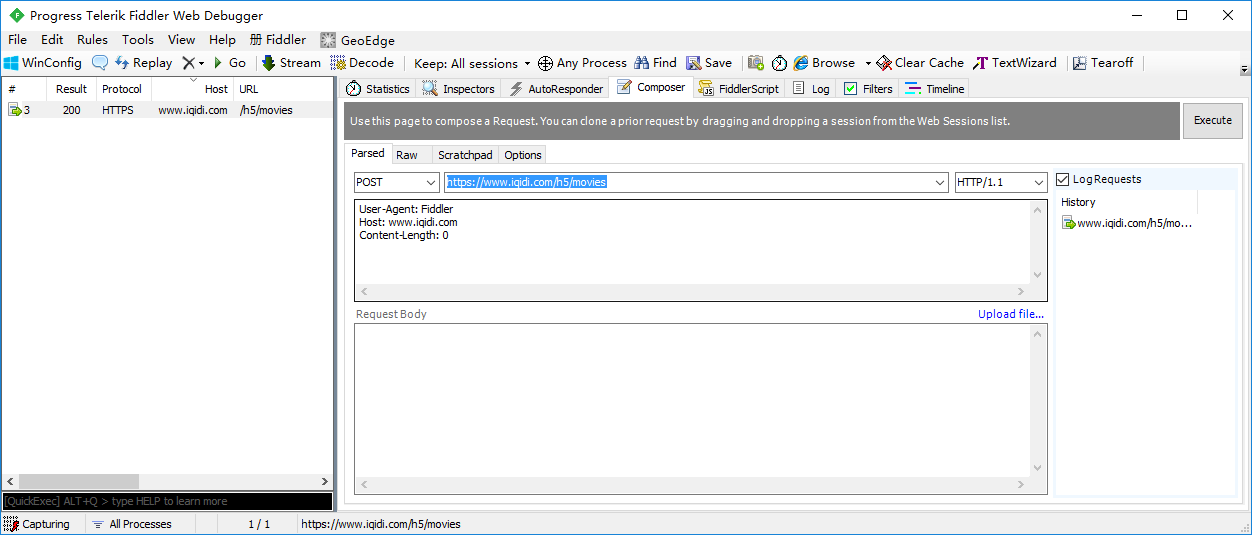Toggle Stream mode in toolbar

point(292,63)
